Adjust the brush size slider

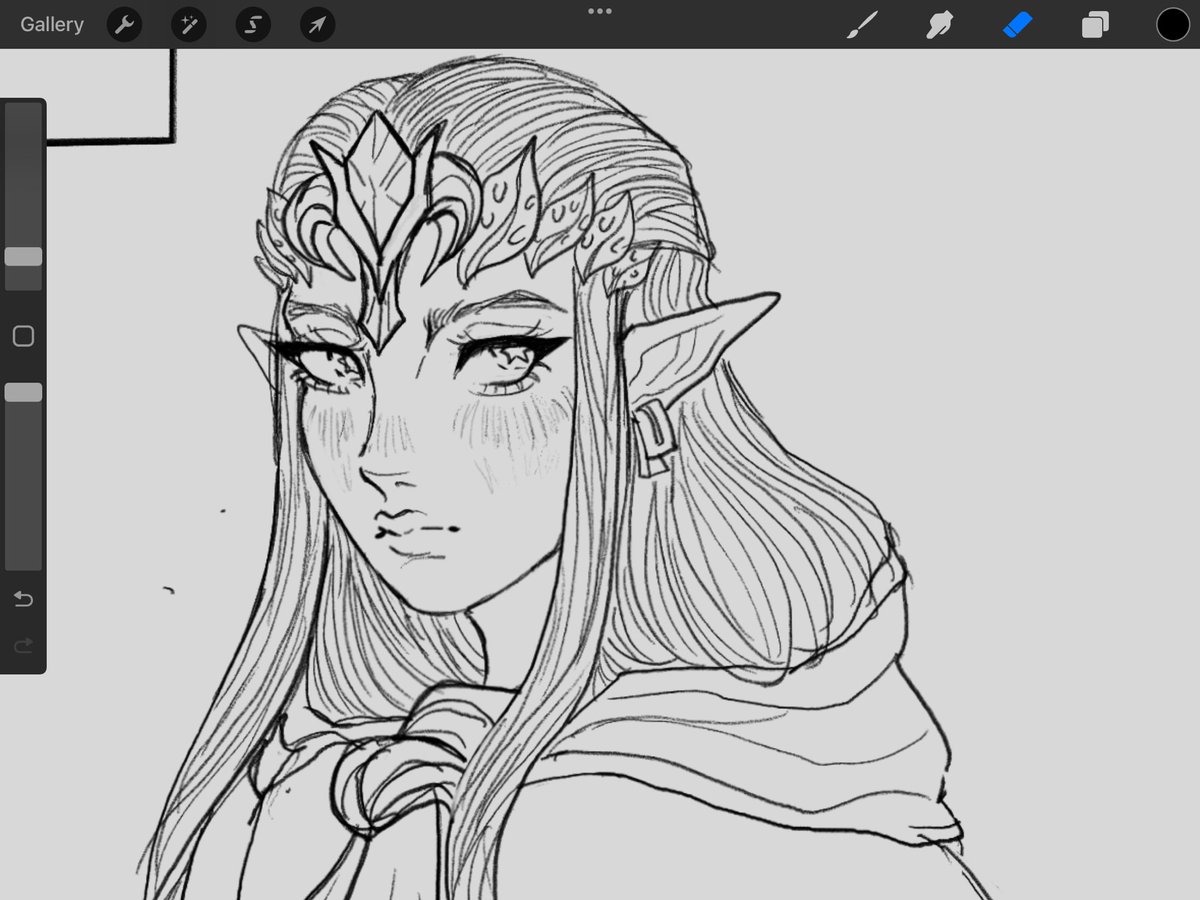(23, 257)
